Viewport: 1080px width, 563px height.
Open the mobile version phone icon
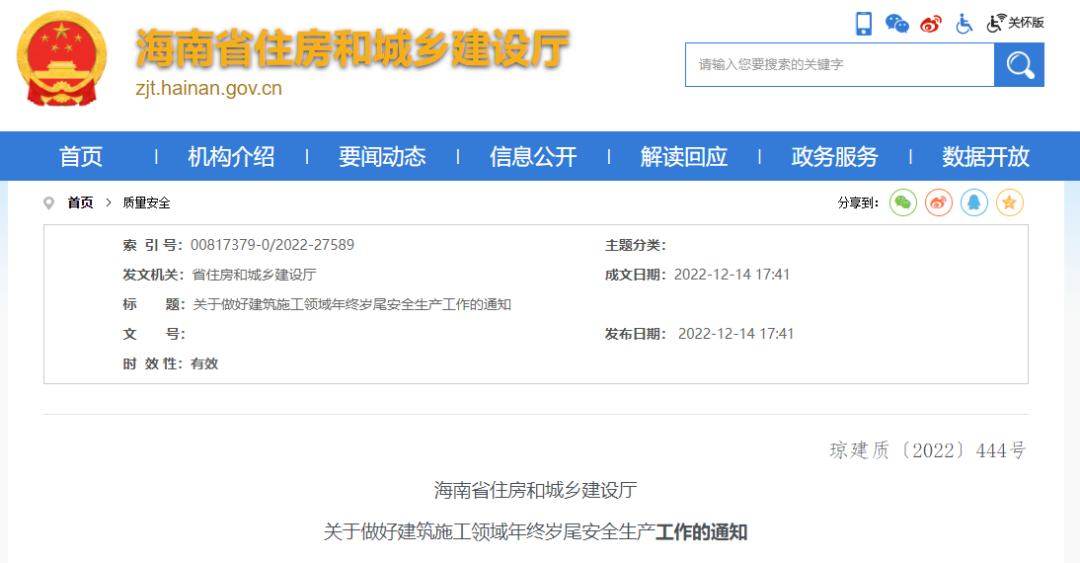click(864, 23)
